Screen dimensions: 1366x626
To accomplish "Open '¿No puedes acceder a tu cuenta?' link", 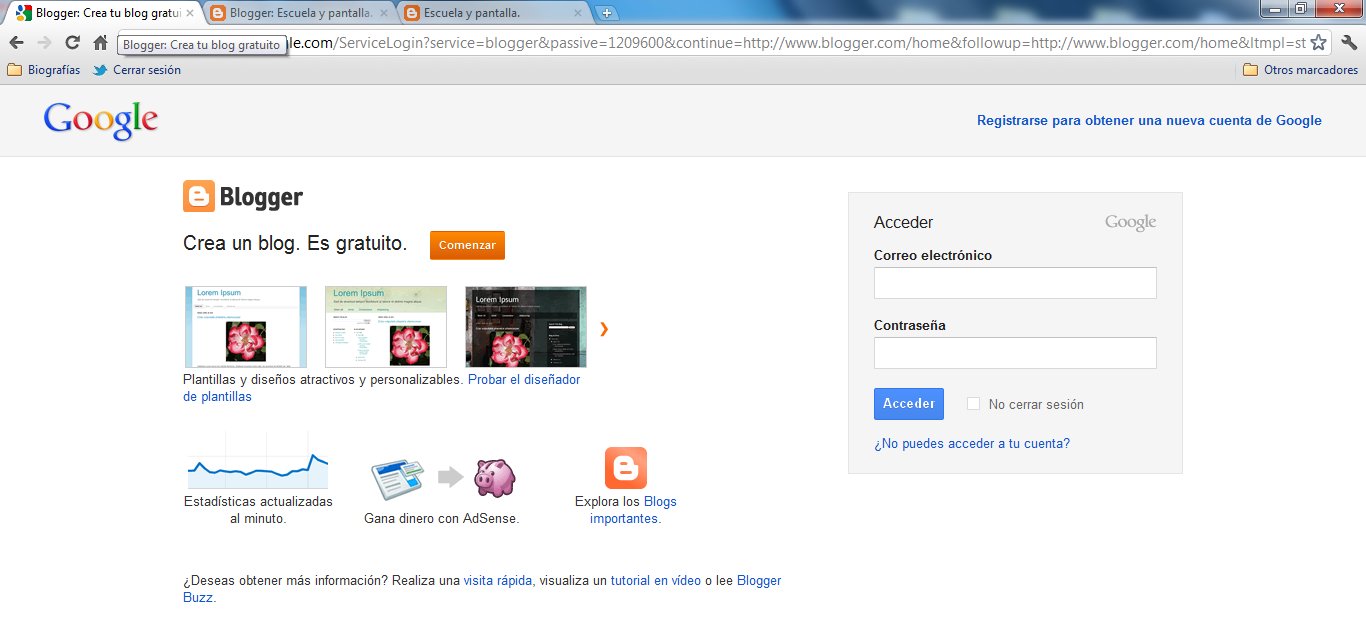I will click(972, 443).
